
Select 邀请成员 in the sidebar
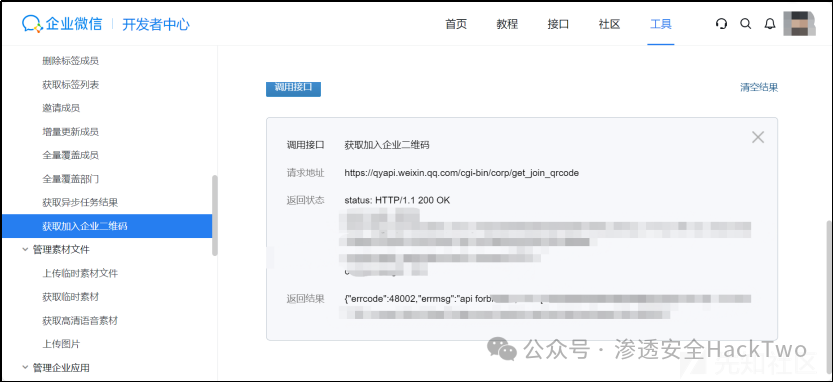point(61,108)
